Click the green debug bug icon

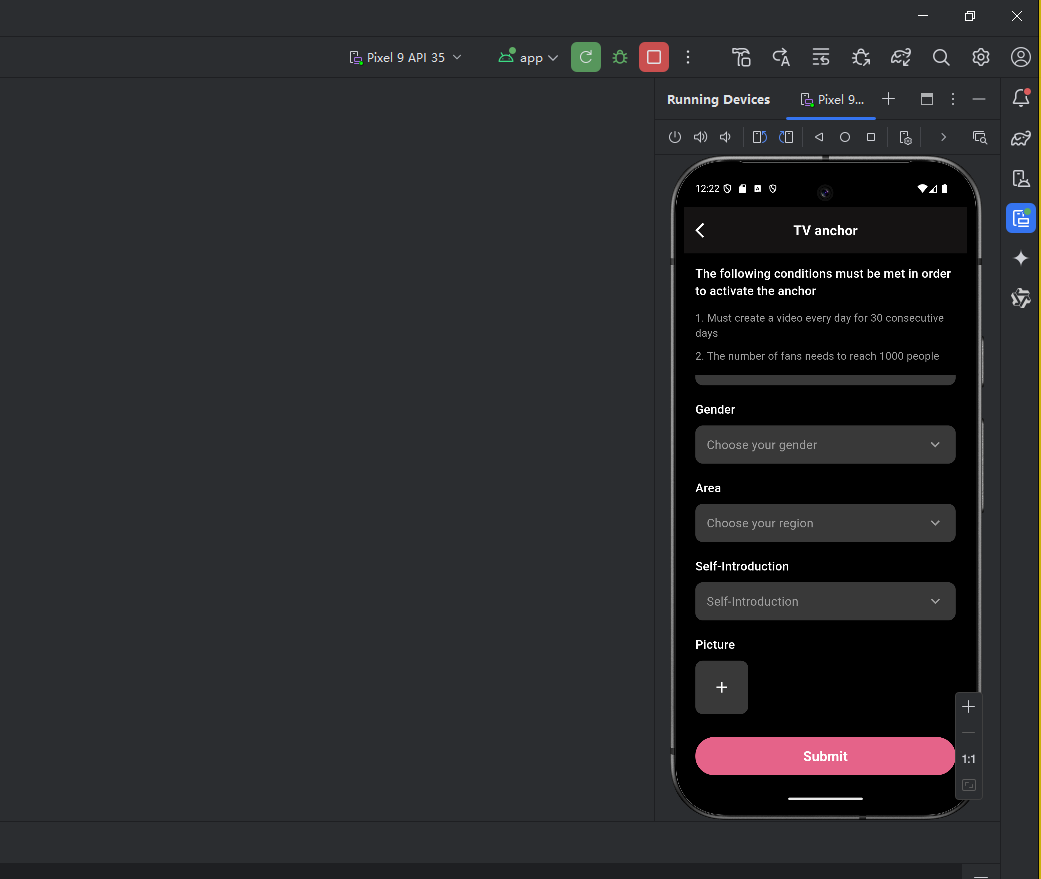pyautogui.click(x=619, y=57)
